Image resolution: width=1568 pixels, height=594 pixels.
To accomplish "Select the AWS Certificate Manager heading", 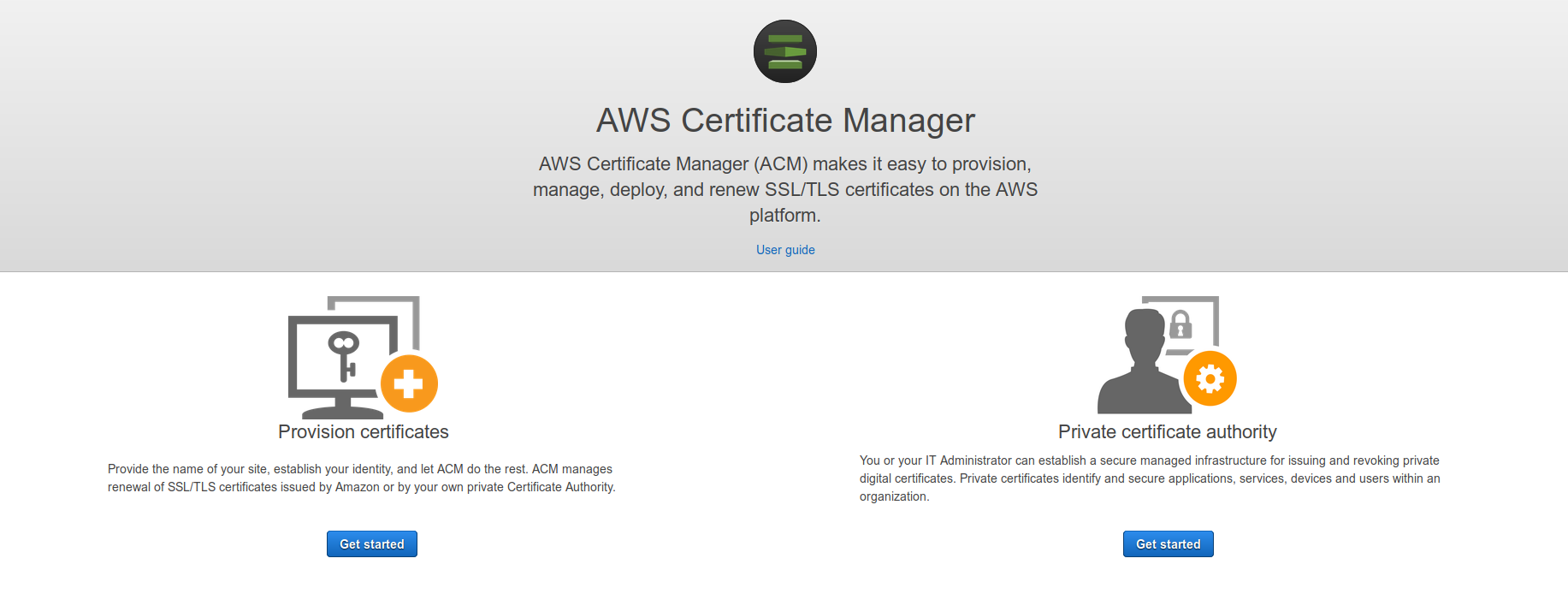I will coord(785,121).
